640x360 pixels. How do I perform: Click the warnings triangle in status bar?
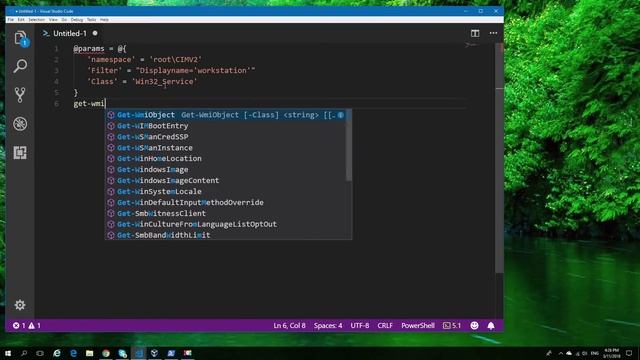(31, 325)
